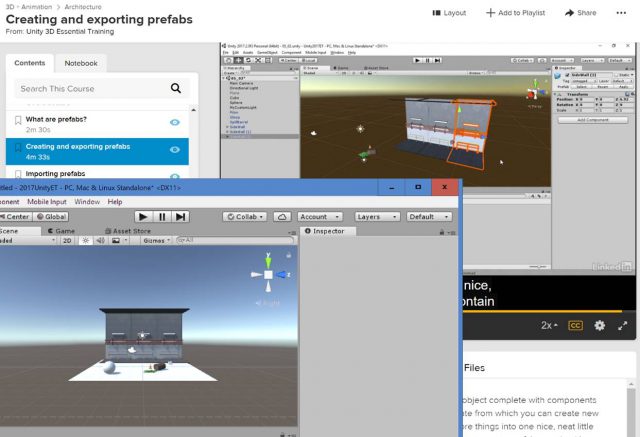The width and height of the screenshot is (640, 437).
Task: Click the course search magnifier icon
Action: point(176,88)
